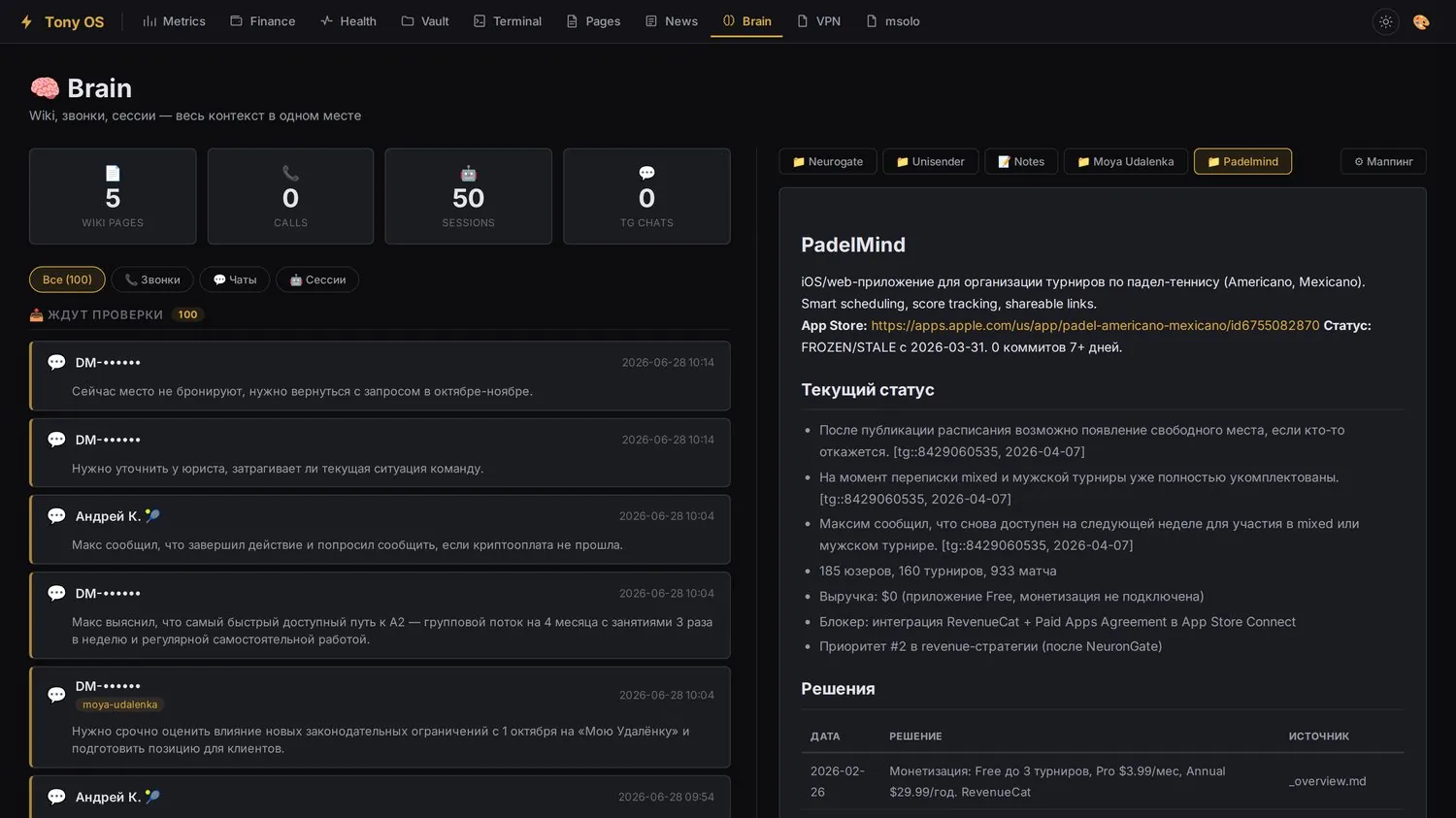1456x818 pixels.
Task: Filter the list by Сессии
Action: pyautogui.click(x=317, y=279)
